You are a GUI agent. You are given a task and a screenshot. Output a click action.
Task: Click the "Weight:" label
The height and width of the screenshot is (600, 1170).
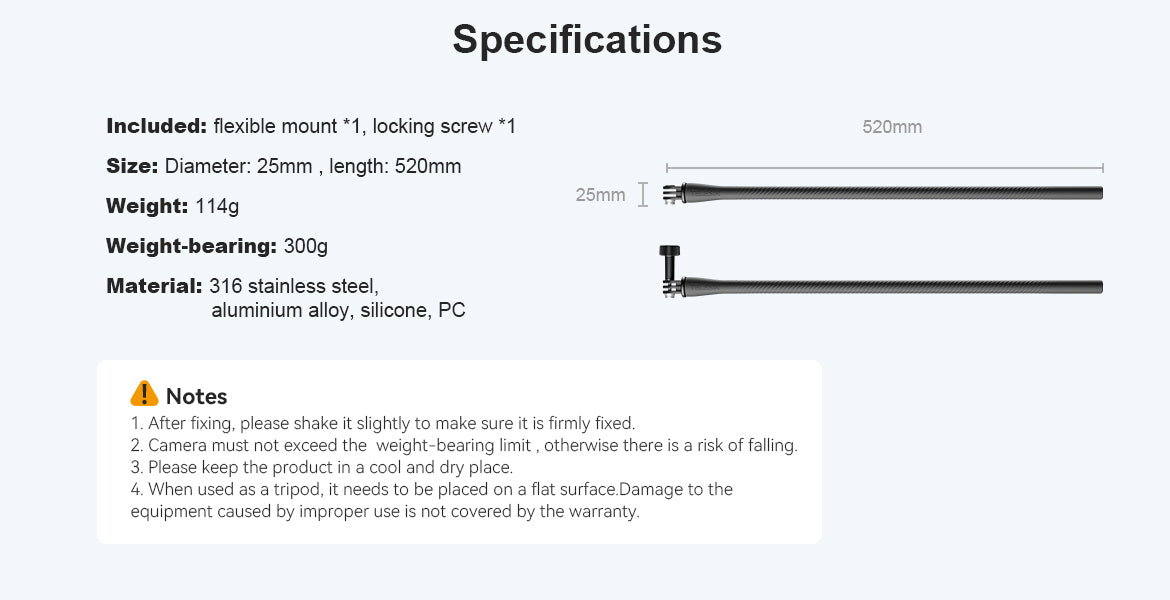pos(147,206)
